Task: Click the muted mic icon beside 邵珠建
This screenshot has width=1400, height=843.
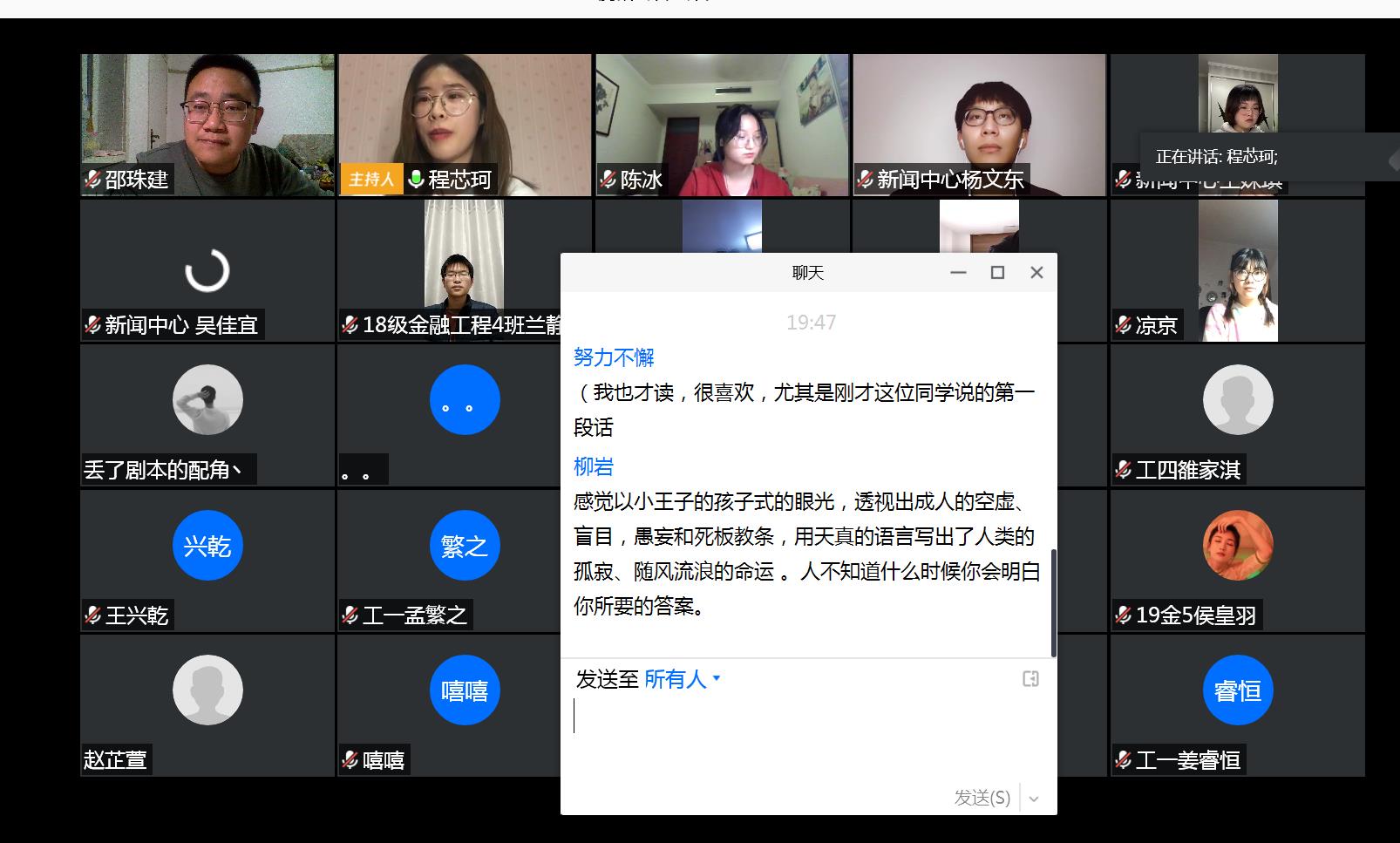Action: (92, 180)
